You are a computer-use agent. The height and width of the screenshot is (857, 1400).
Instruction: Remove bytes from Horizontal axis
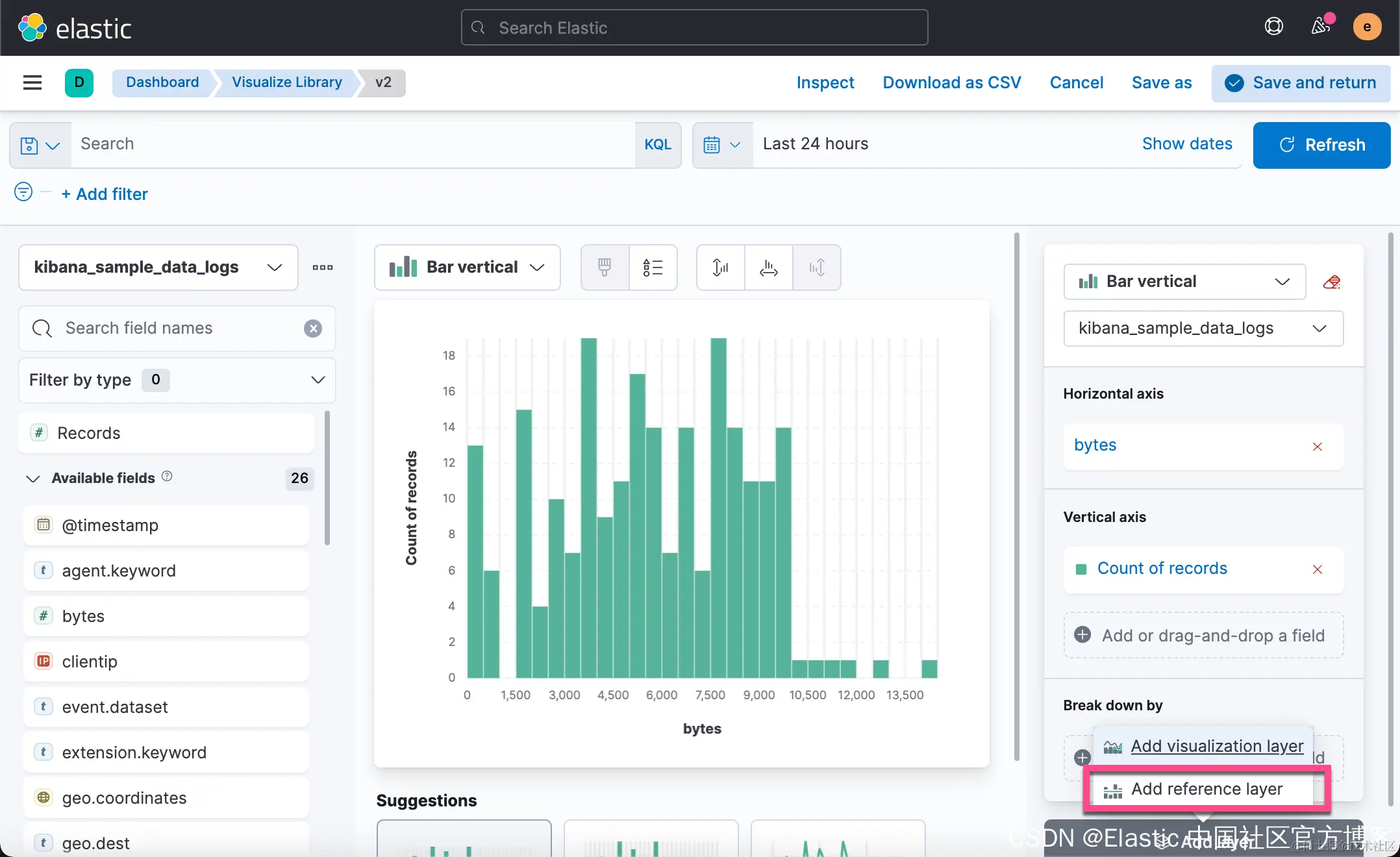1318,447
